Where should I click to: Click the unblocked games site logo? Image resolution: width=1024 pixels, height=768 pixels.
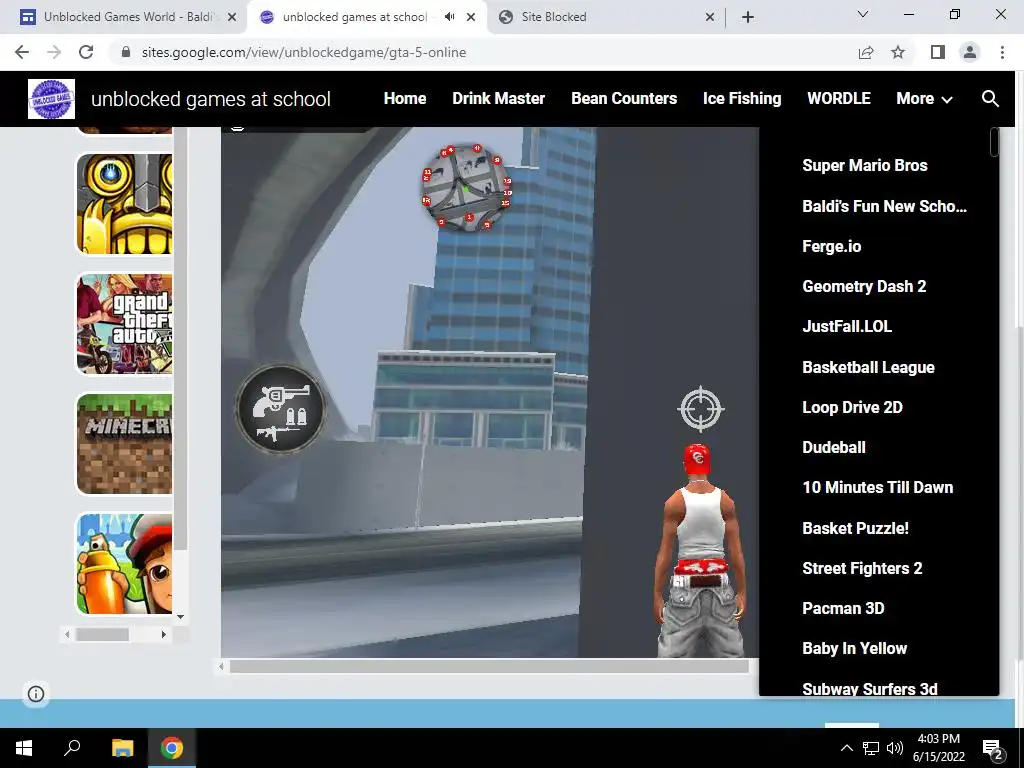coord(51,99)
